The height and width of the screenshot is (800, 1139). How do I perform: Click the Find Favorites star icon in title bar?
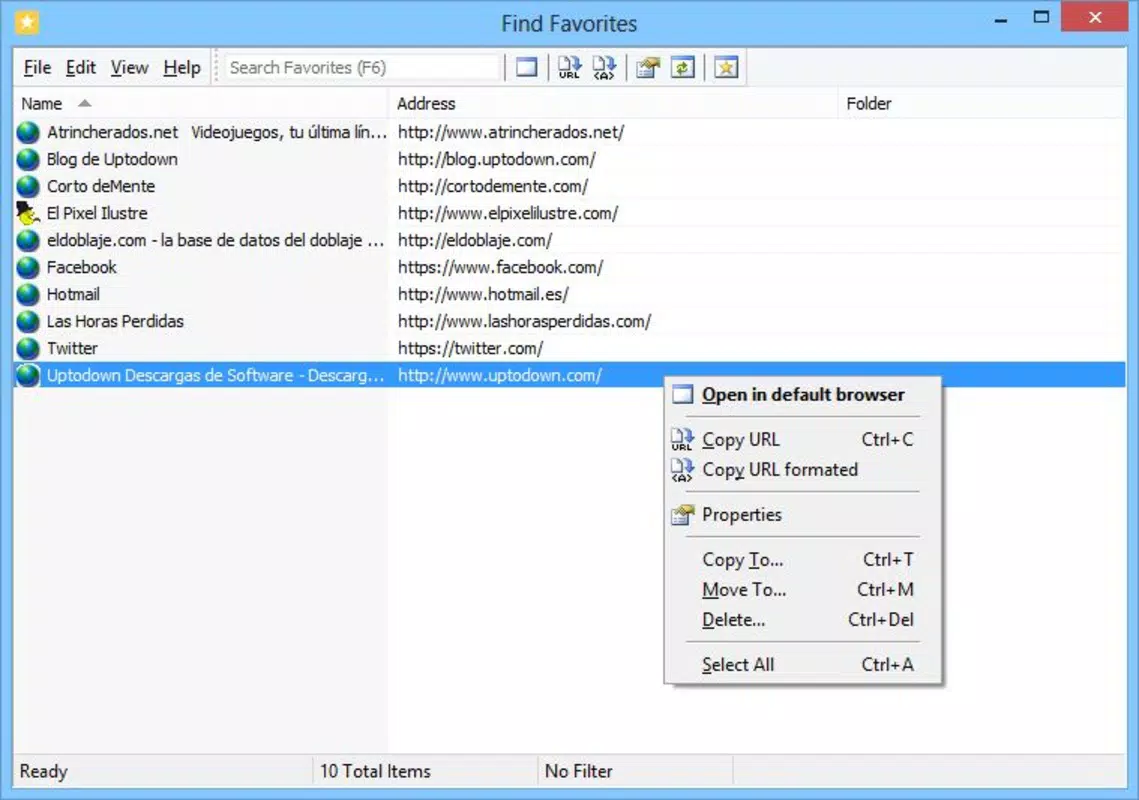coord(27,23)
